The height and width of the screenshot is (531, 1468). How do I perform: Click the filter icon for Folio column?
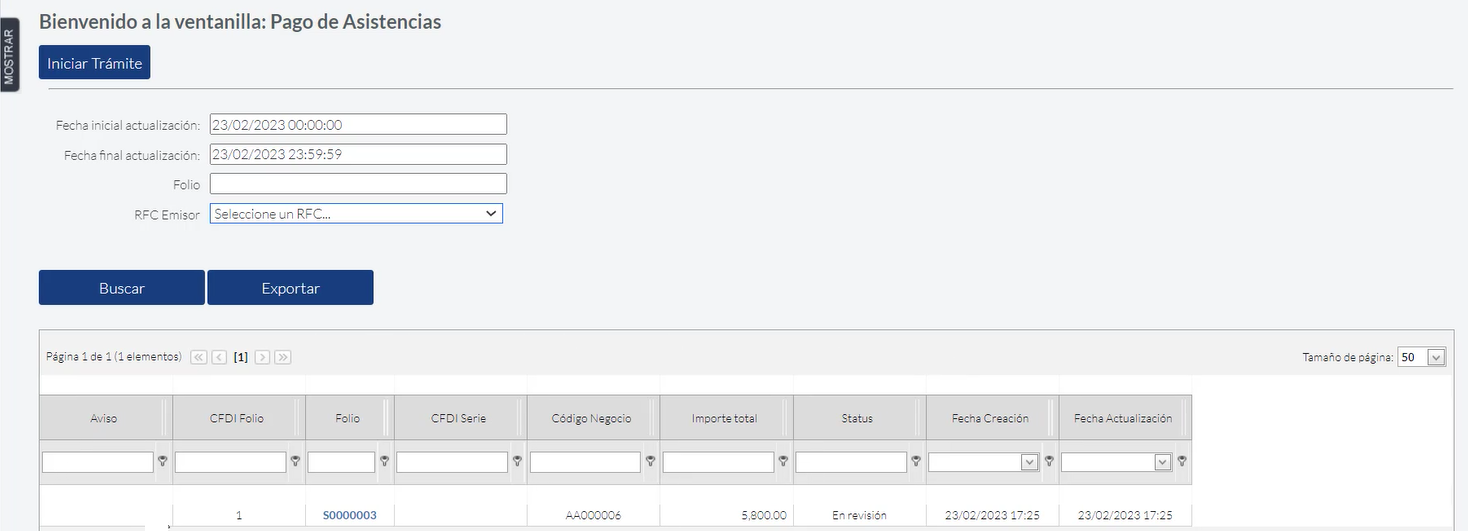point(385,462)
